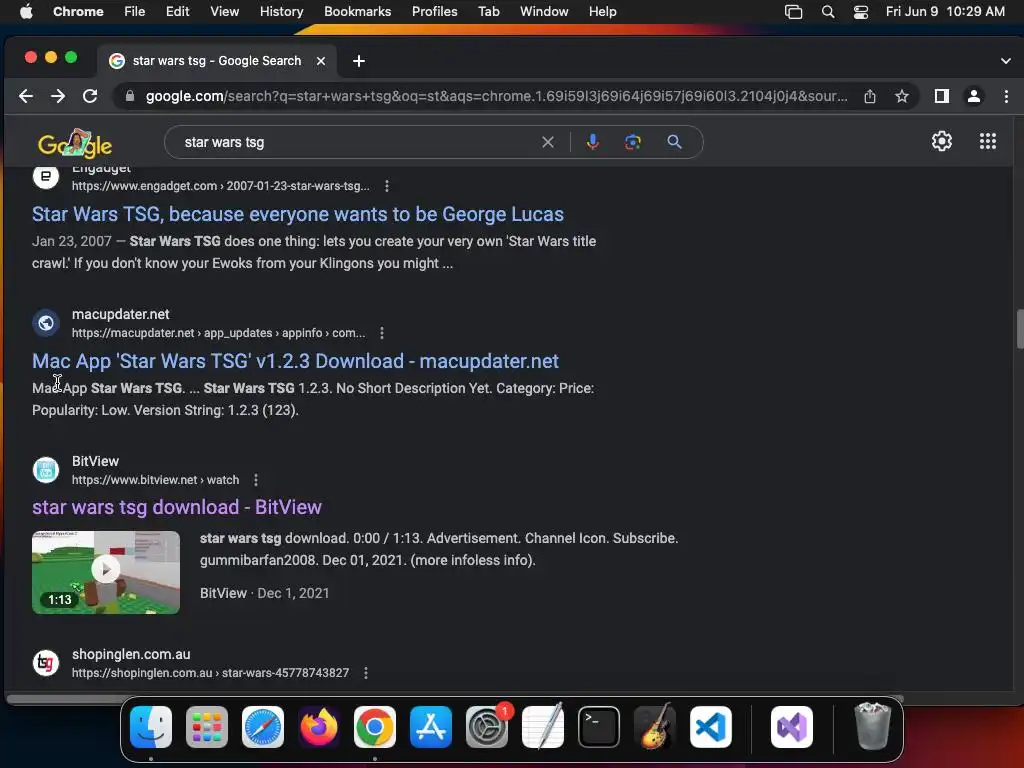
Task: Click the horizontal scrollbar at bottom
Action: (x=454, y=699)
